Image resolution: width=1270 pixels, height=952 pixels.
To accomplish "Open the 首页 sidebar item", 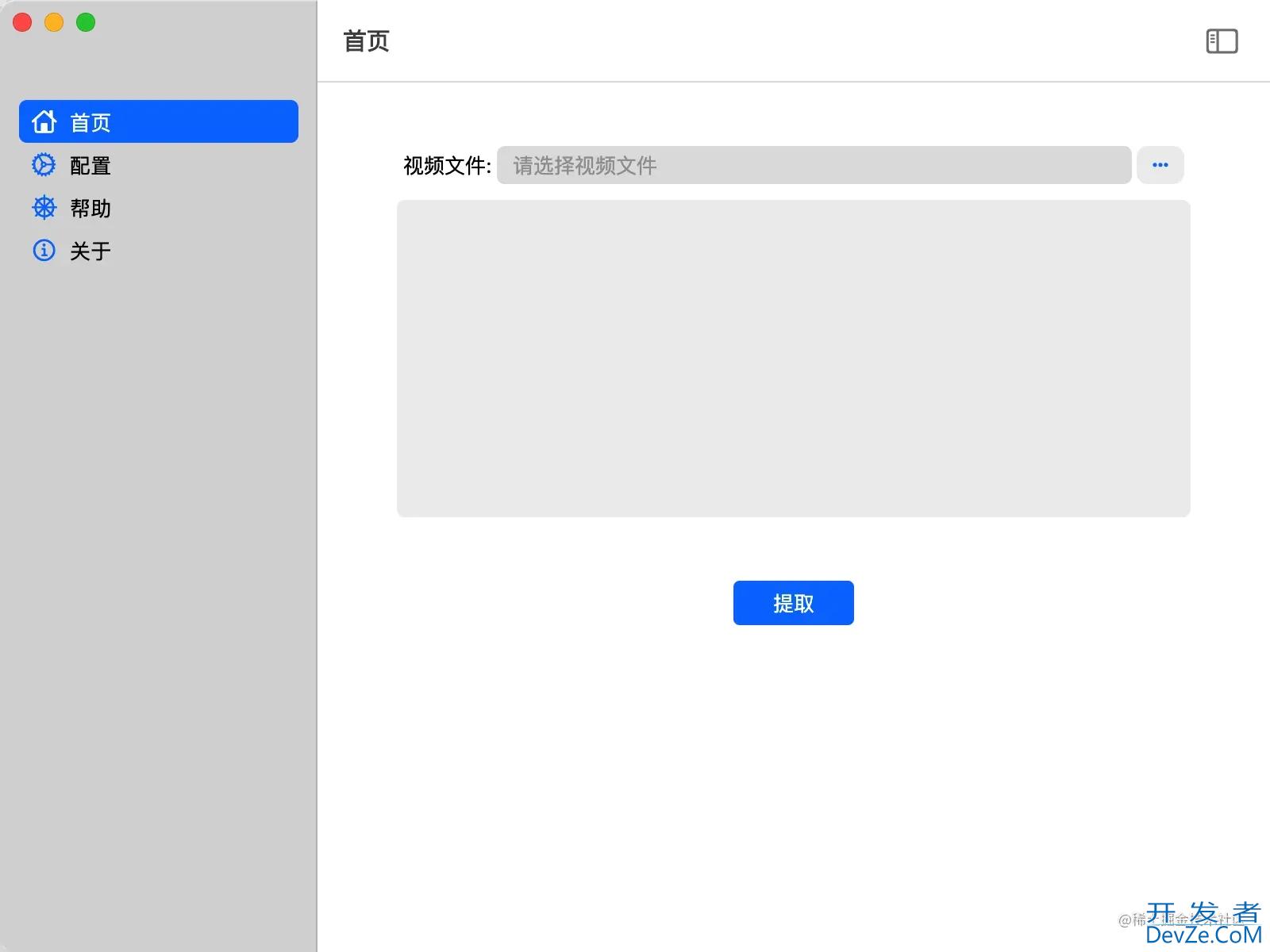I will (x=159, y=121).
